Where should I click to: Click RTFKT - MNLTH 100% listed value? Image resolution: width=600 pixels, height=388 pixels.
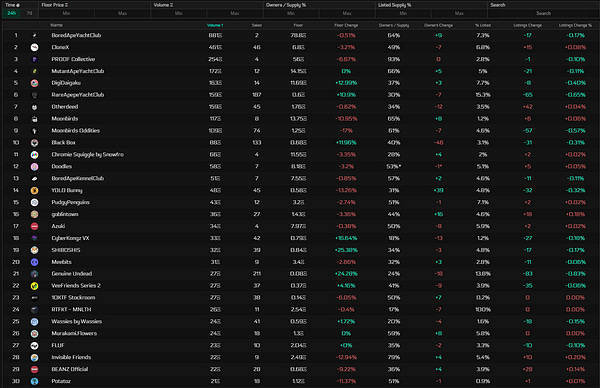[x=483, y=310]
